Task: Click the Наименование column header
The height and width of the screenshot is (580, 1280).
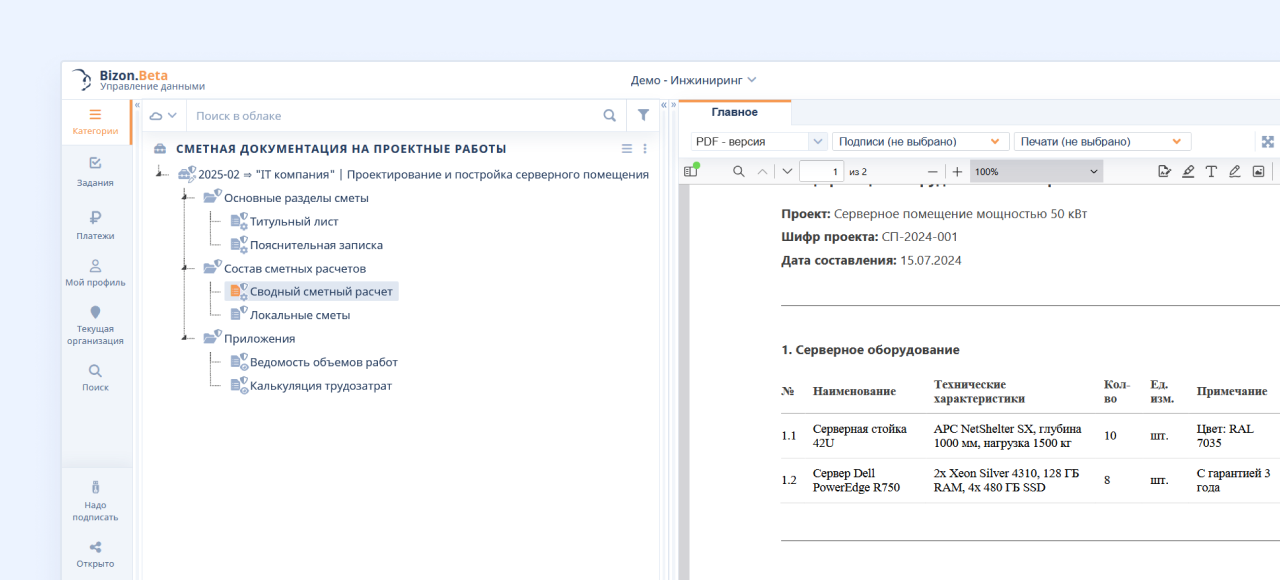Action: point(854,391)
